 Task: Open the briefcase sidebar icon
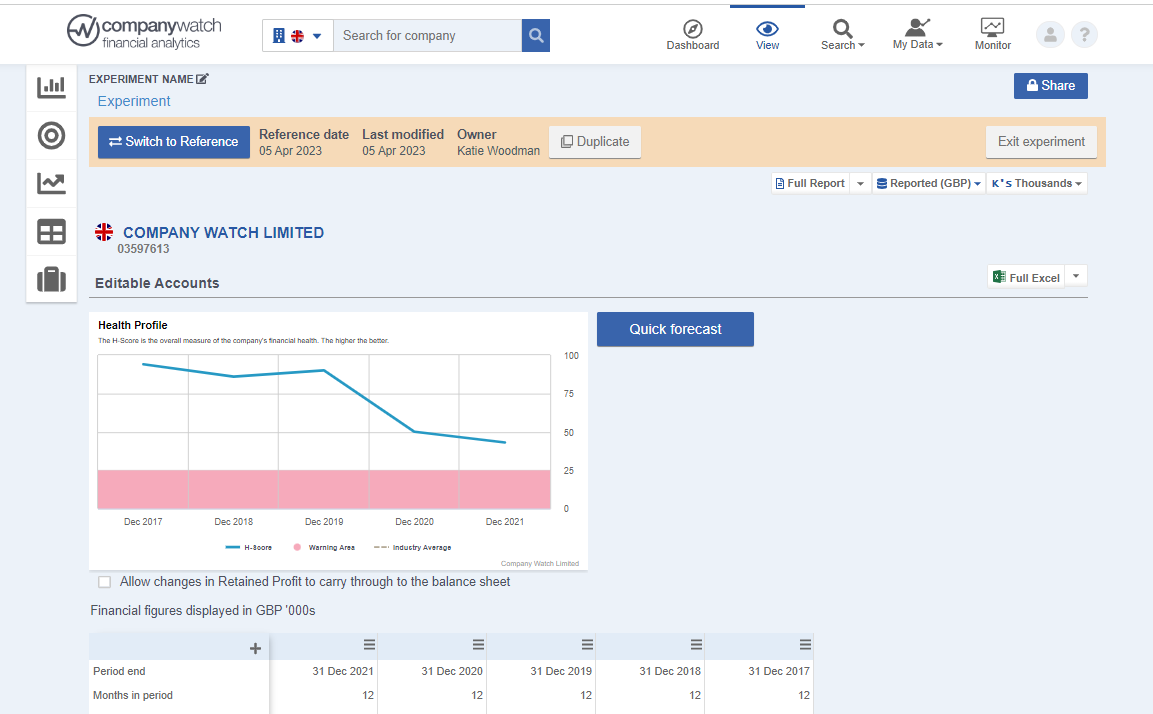(x=51, y=279)
